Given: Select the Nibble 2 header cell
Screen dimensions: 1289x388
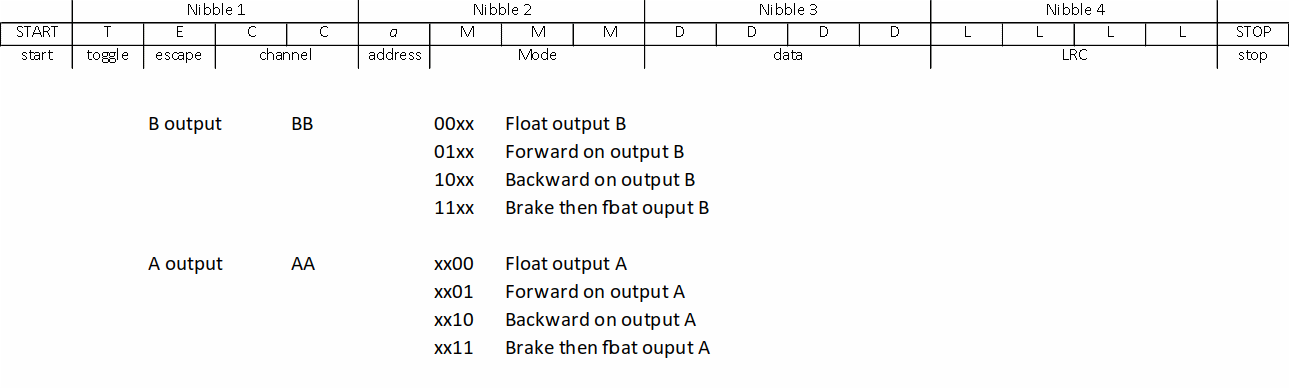Looking at the screenshot, I should coord(501,10).
